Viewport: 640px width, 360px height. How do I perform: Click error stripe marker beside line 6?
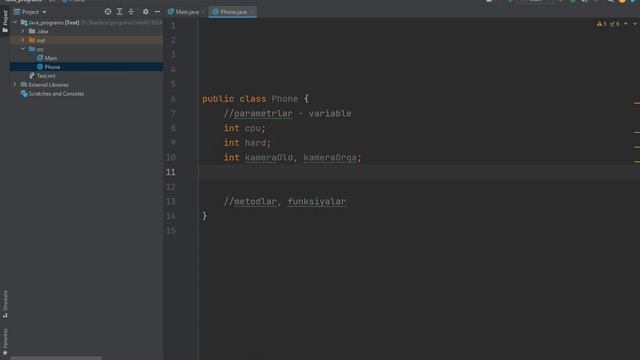tap(637, 103)
